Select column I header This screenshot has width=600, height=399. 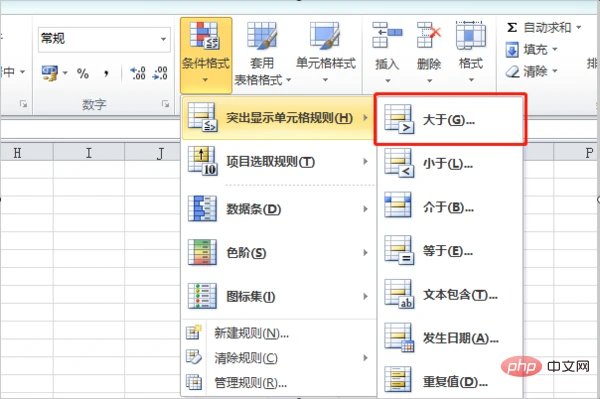pyautogui.click(x=89, y=153)
